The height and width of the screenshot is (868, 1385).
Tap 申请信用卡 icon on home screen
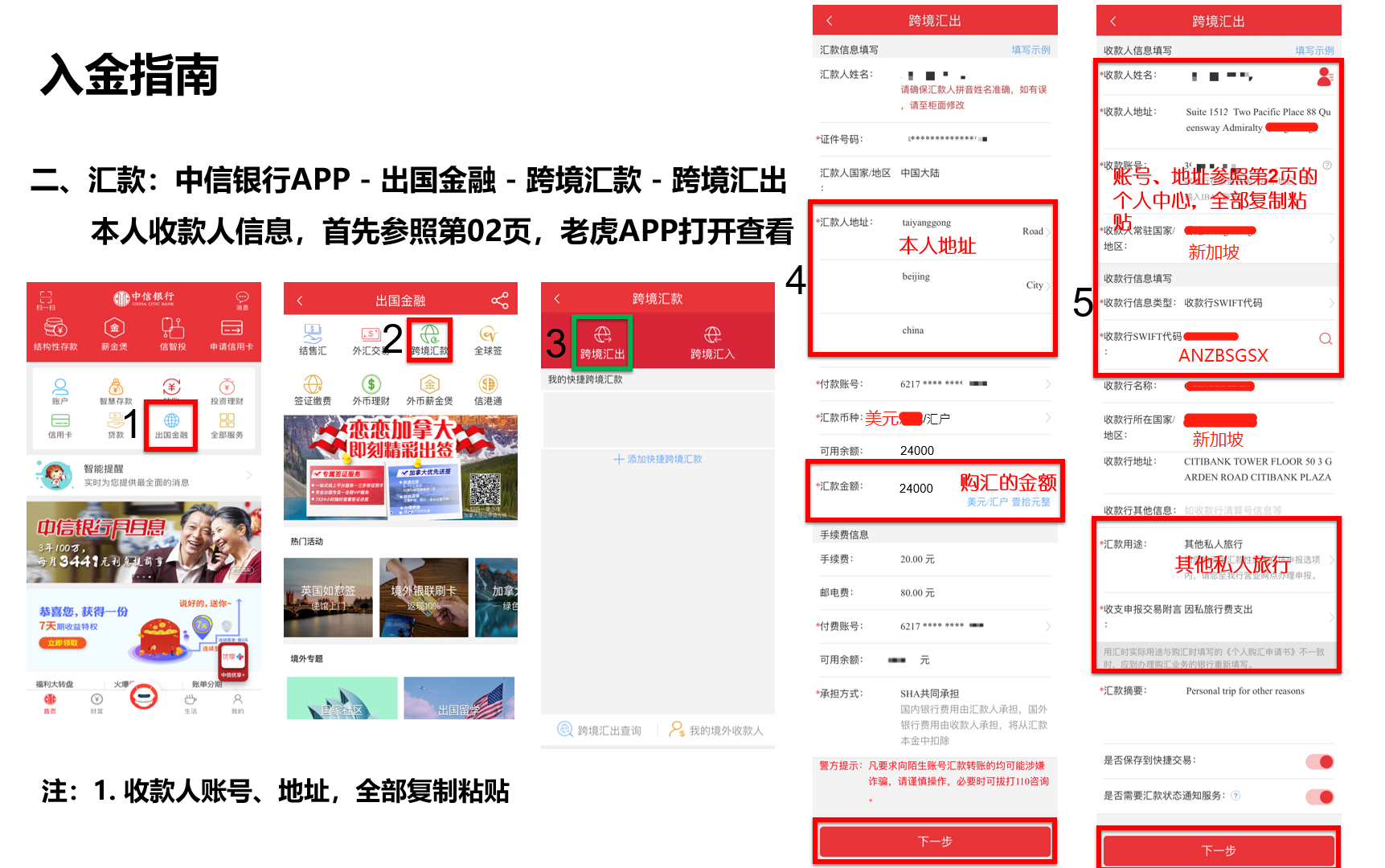[x=232, y=334]
